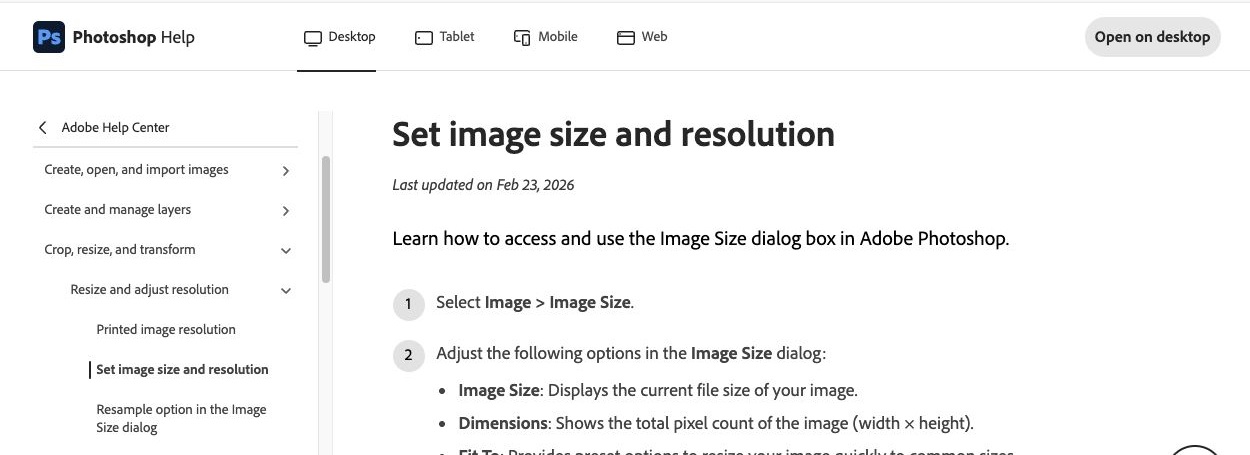Collapse Crop, resize, and transform chevron
The width and height of the screenshot is (1250, 455).
point(286,250)
